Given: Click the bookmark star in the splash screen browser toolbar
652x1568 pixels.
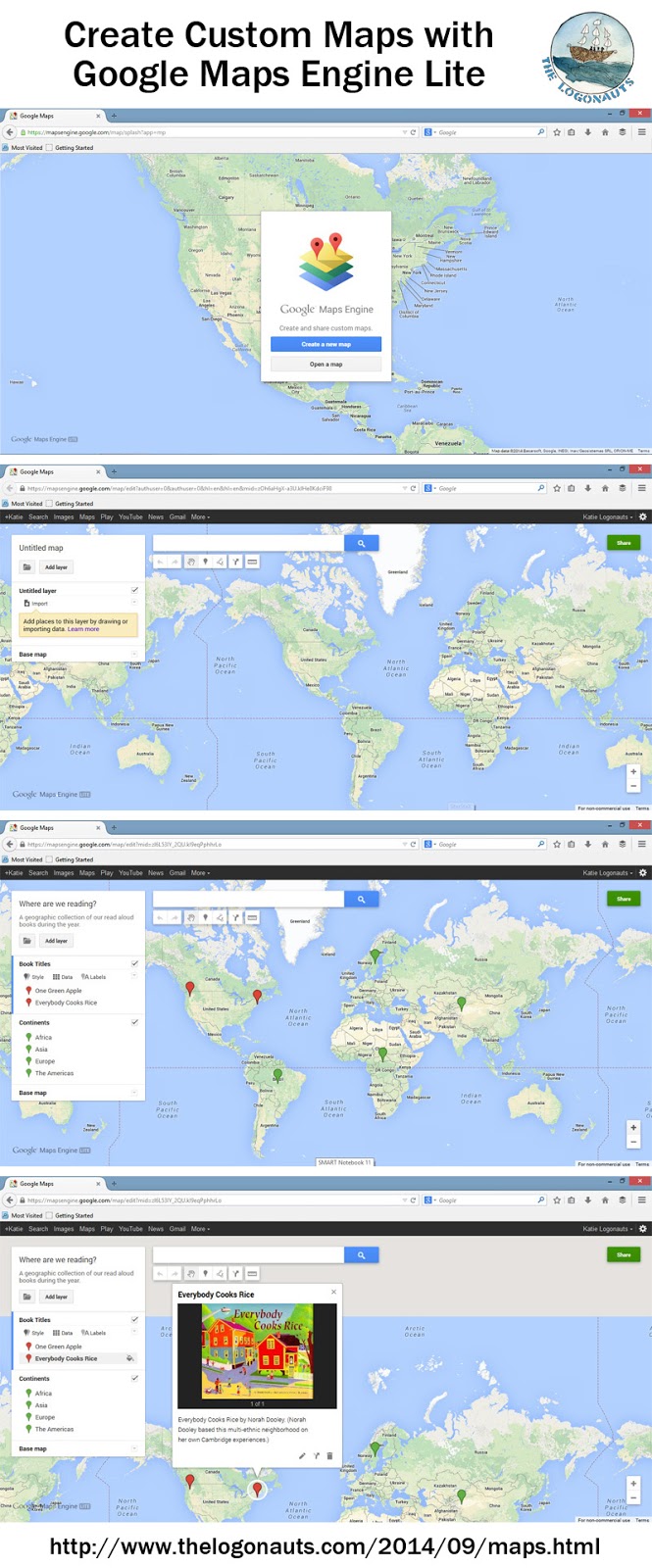Looking at the screenshot, I should coord(557,131).
